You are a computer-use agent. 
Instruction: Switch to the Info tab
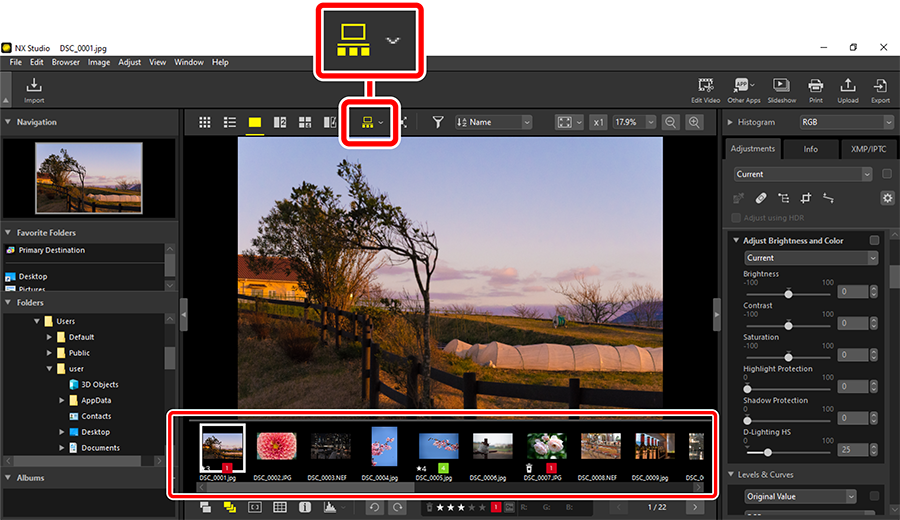pyautogui.click(x=810, y=149)
